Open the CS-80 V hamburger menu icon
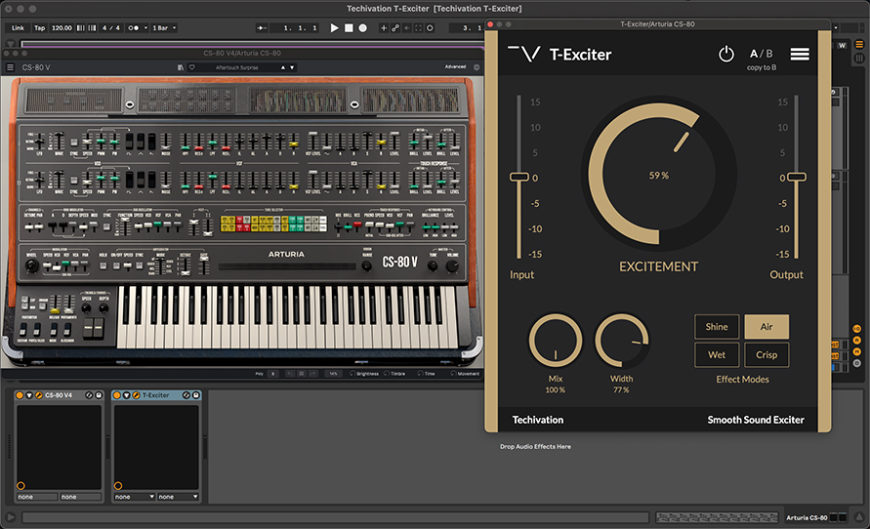Viewport: 870px width, 529px height. click(x=10, y=68)
